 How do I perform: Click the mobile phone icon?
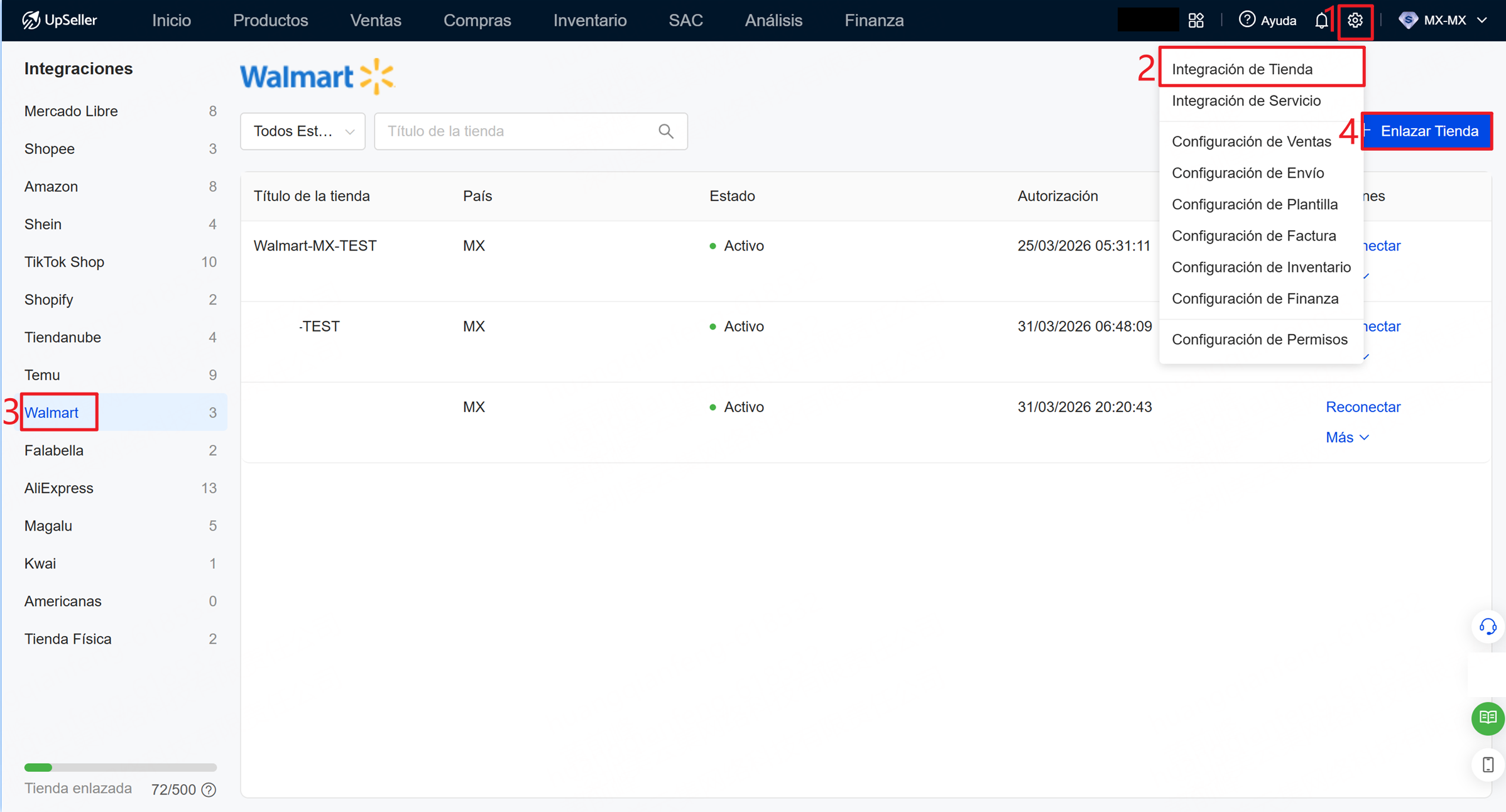[x=1487, y=765]
